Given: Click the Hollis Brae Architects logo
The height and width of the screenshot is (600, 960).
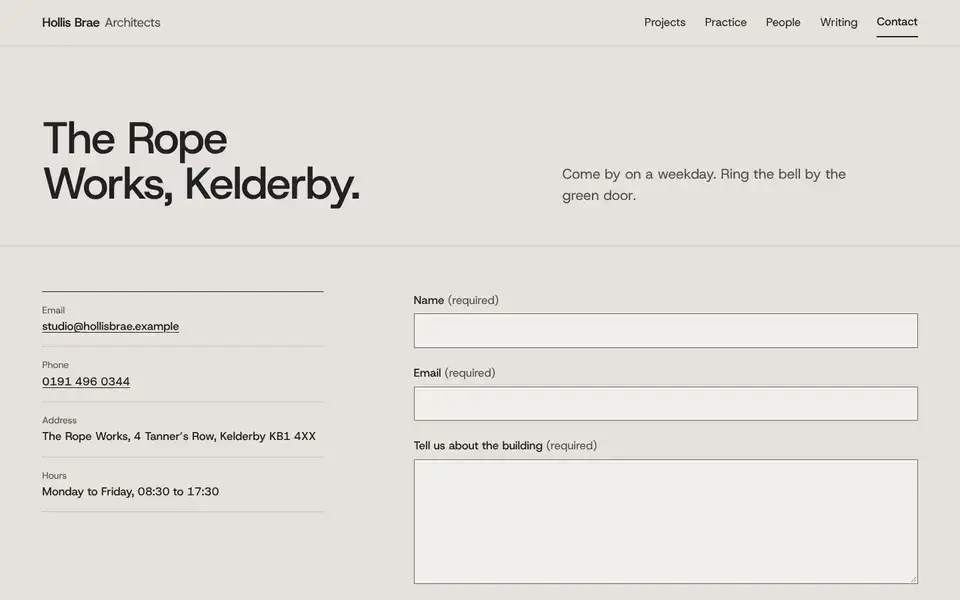Looking at the screenshot, I should pyautogui.click(x=101, y=23).
